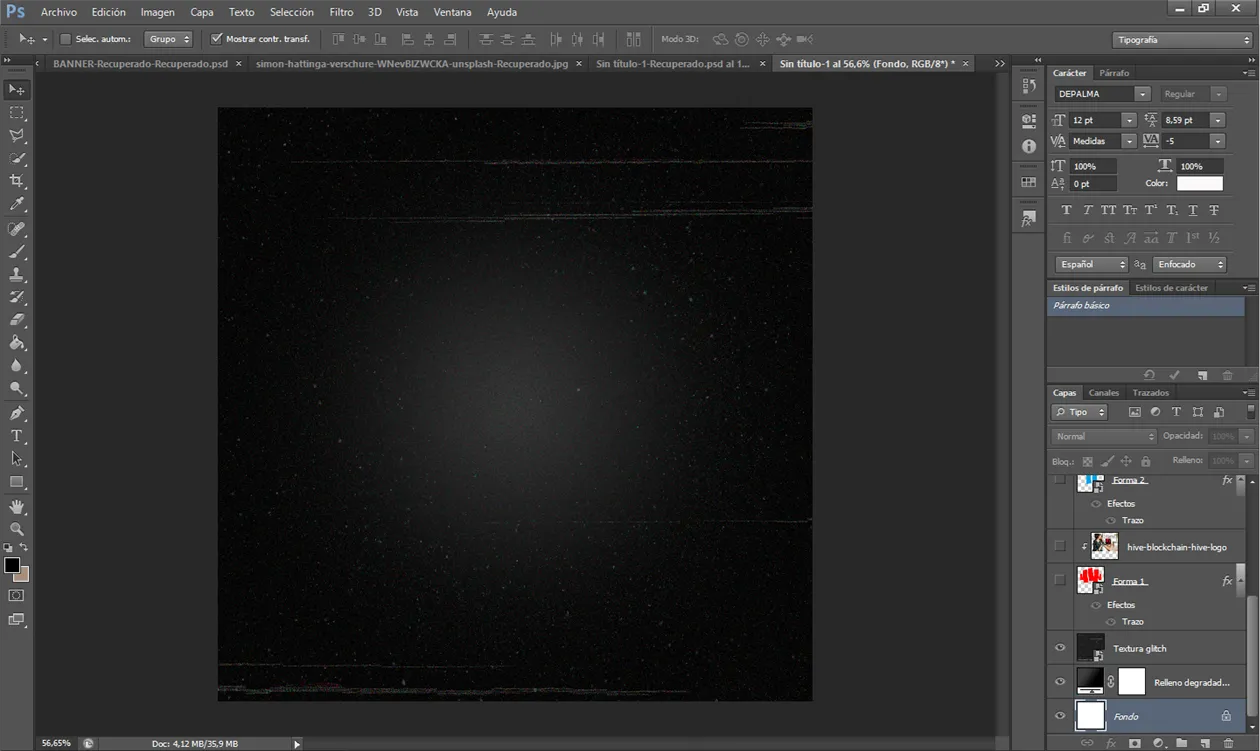The image size is (1260, 751).
Task: Click the delete layer trash icon
Action: pyautogui.click(x=1228, y=743)
